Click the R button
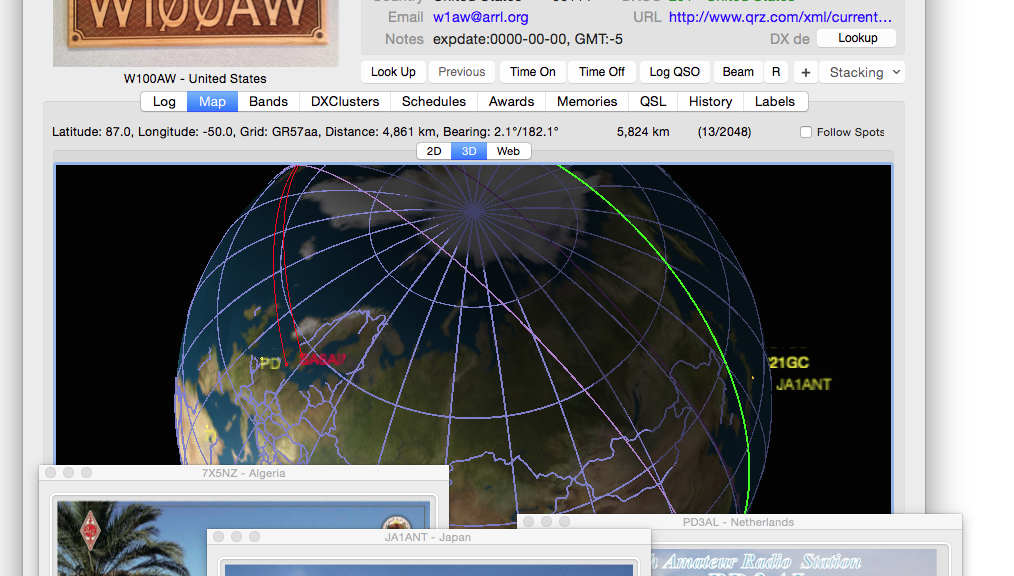The width and height of the screenshot is (1014, 576). point(776,72)
